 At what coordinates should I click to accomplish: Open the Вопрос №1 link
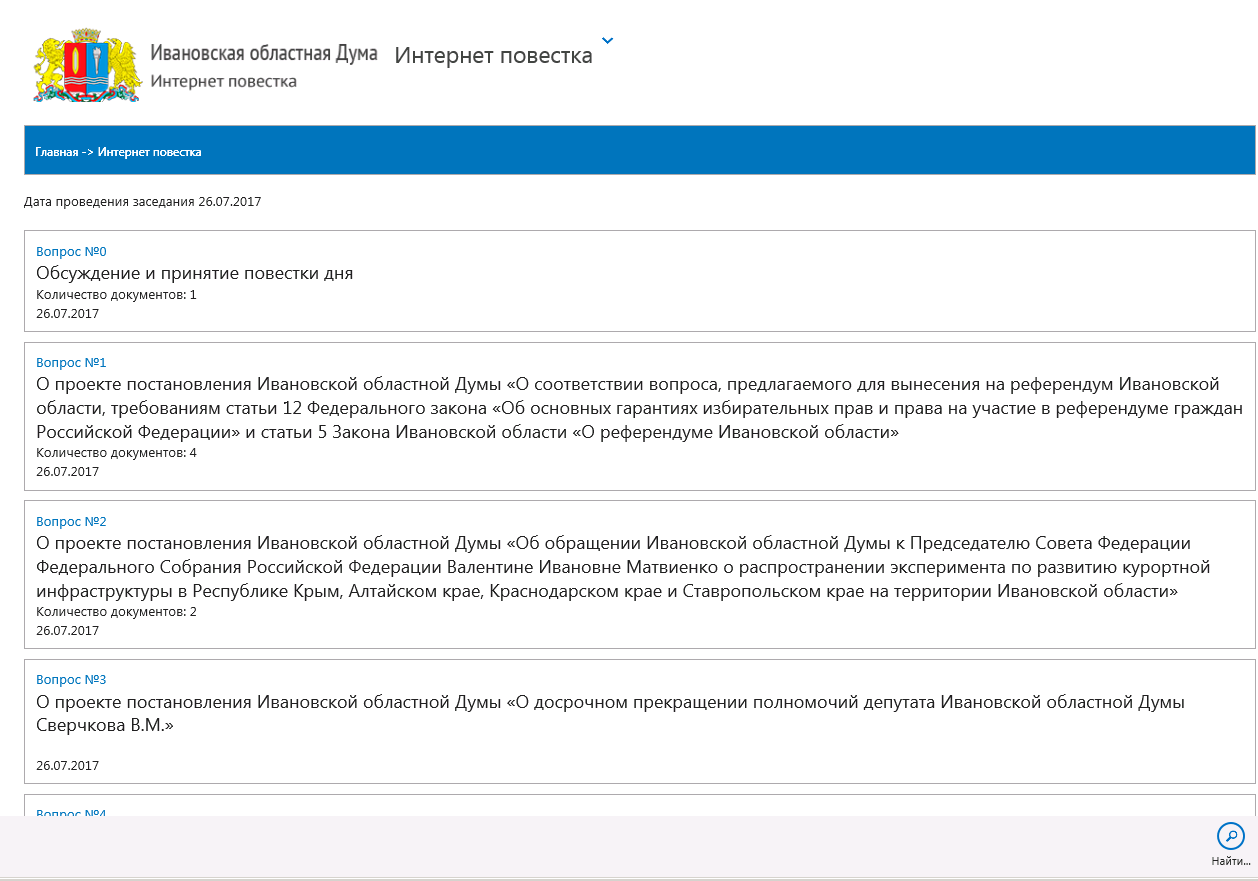click(71, 362)
